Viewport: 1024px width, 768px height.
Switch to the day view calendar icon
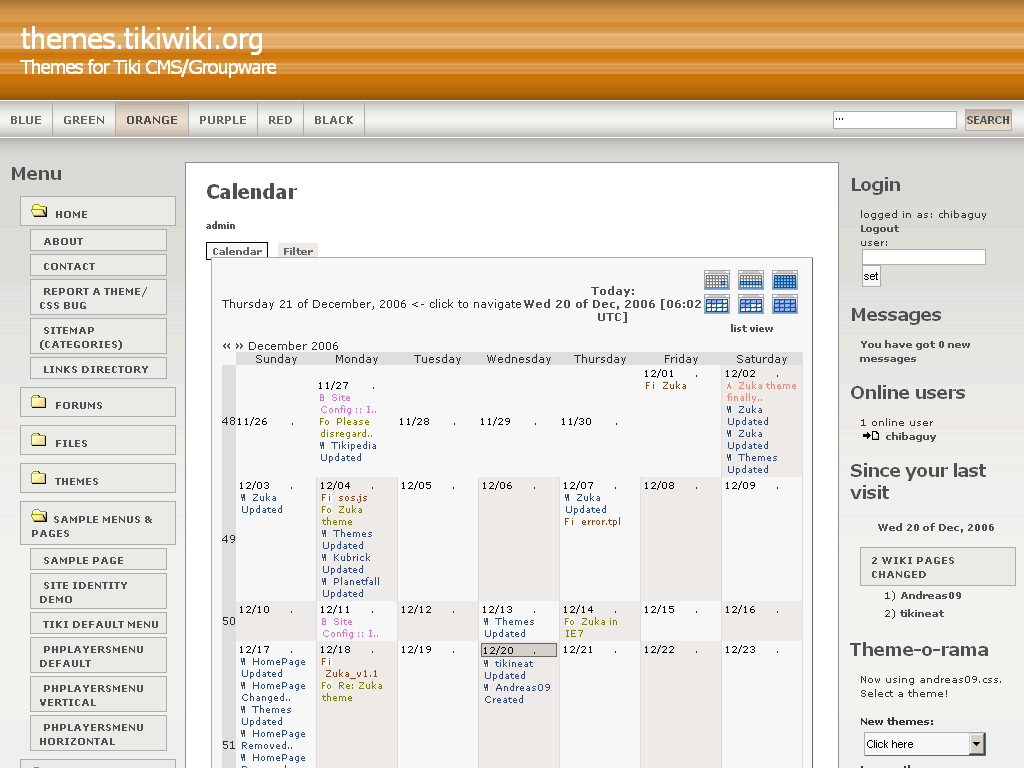tap(716, 280)
